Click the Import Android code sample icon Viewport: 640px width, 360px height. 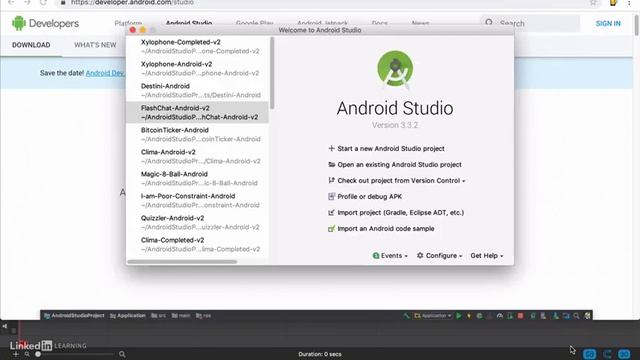click(x=331, y=229)
